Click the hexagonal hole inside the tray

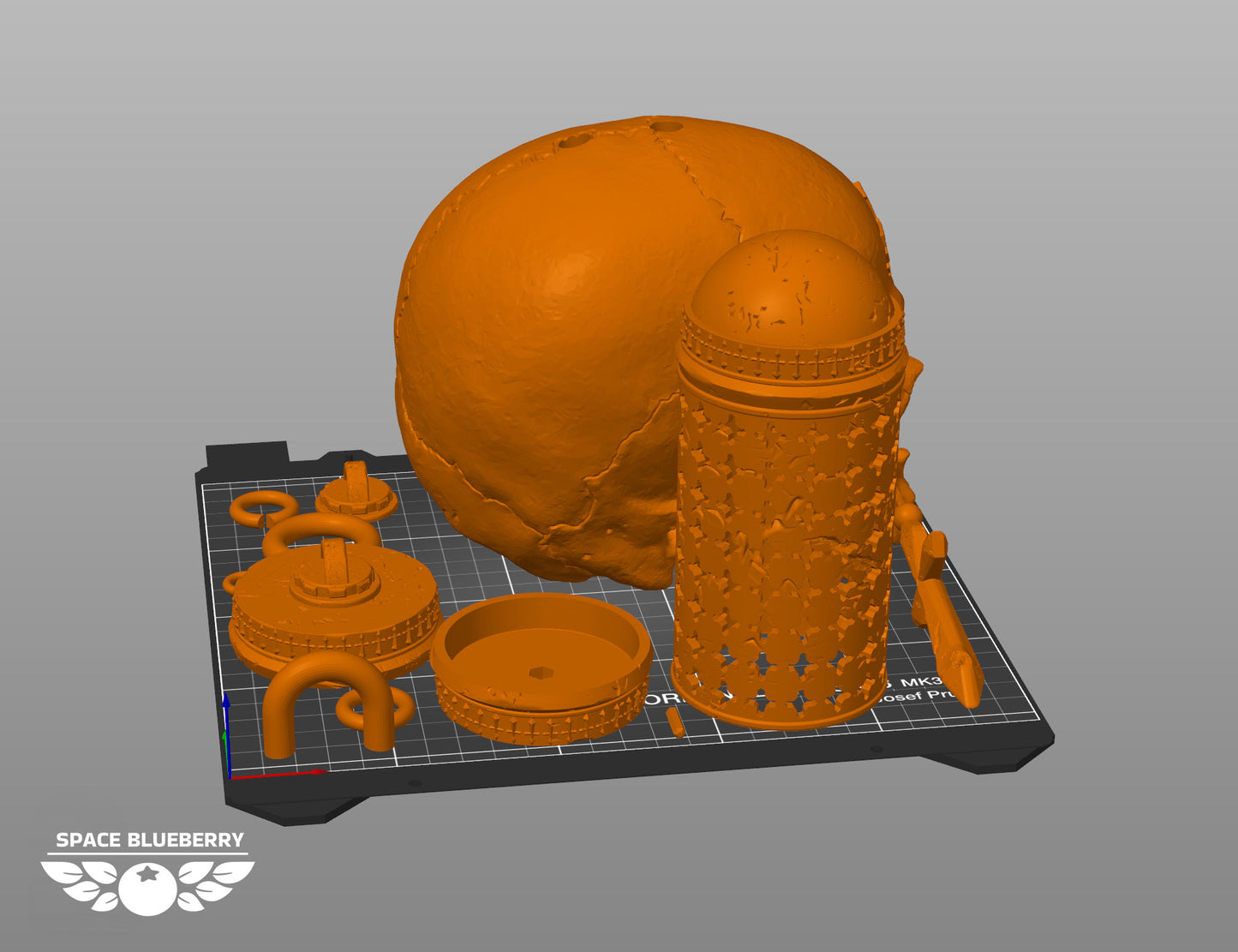(538, 674)
